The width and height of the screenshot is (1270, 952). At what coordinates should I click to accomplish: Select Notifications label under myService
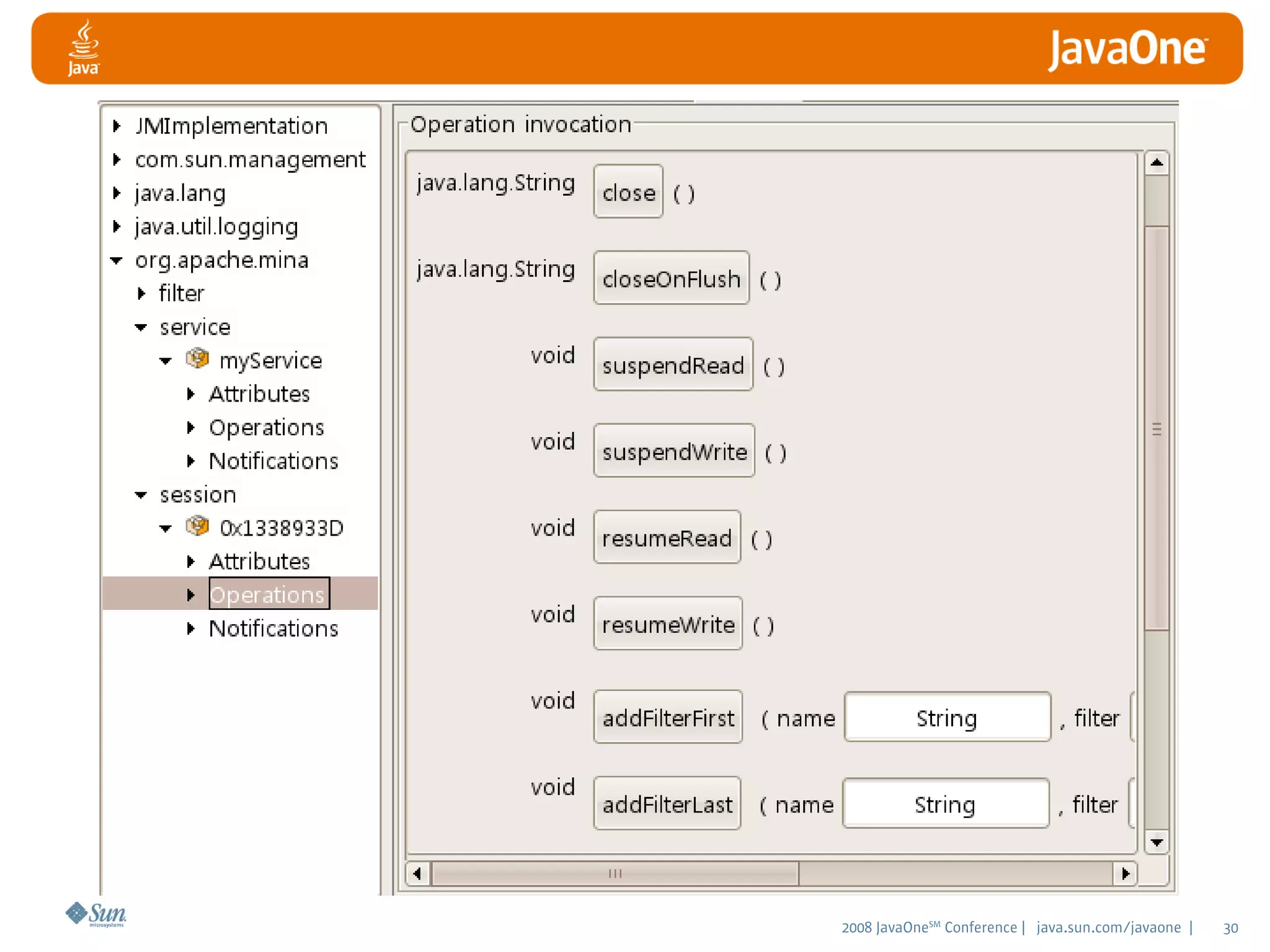273,461
